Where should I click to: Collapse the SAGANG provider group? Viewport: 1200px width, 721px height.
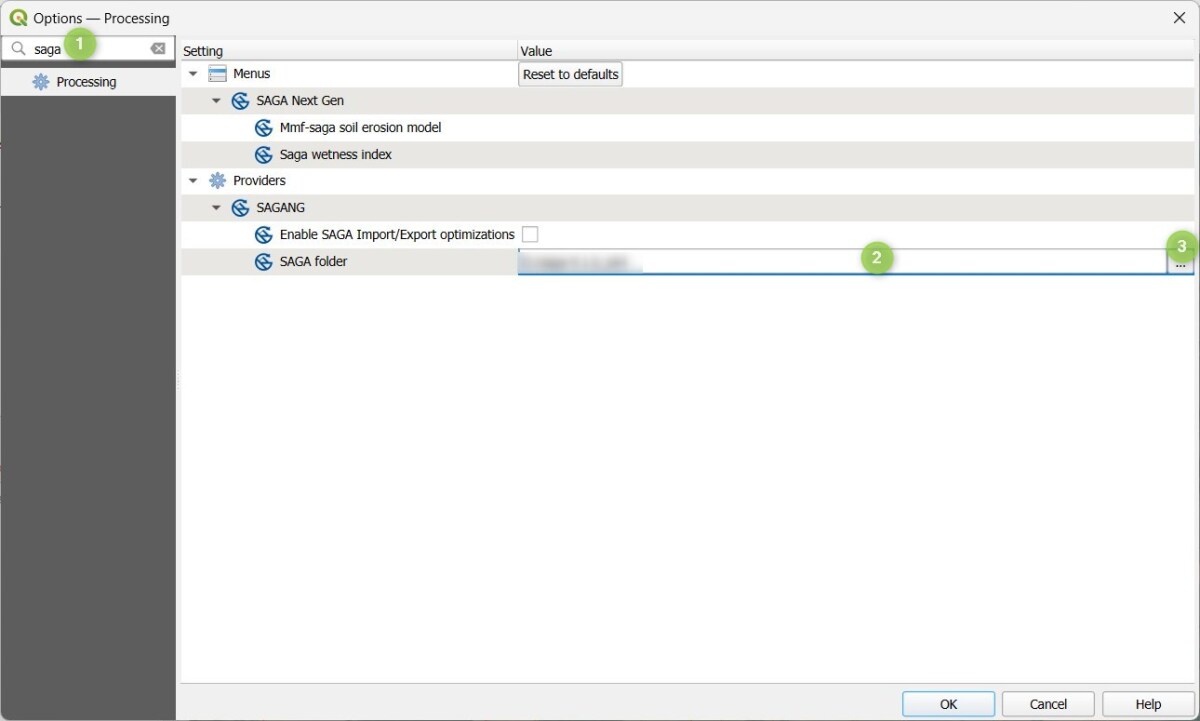tap(216, 208)
